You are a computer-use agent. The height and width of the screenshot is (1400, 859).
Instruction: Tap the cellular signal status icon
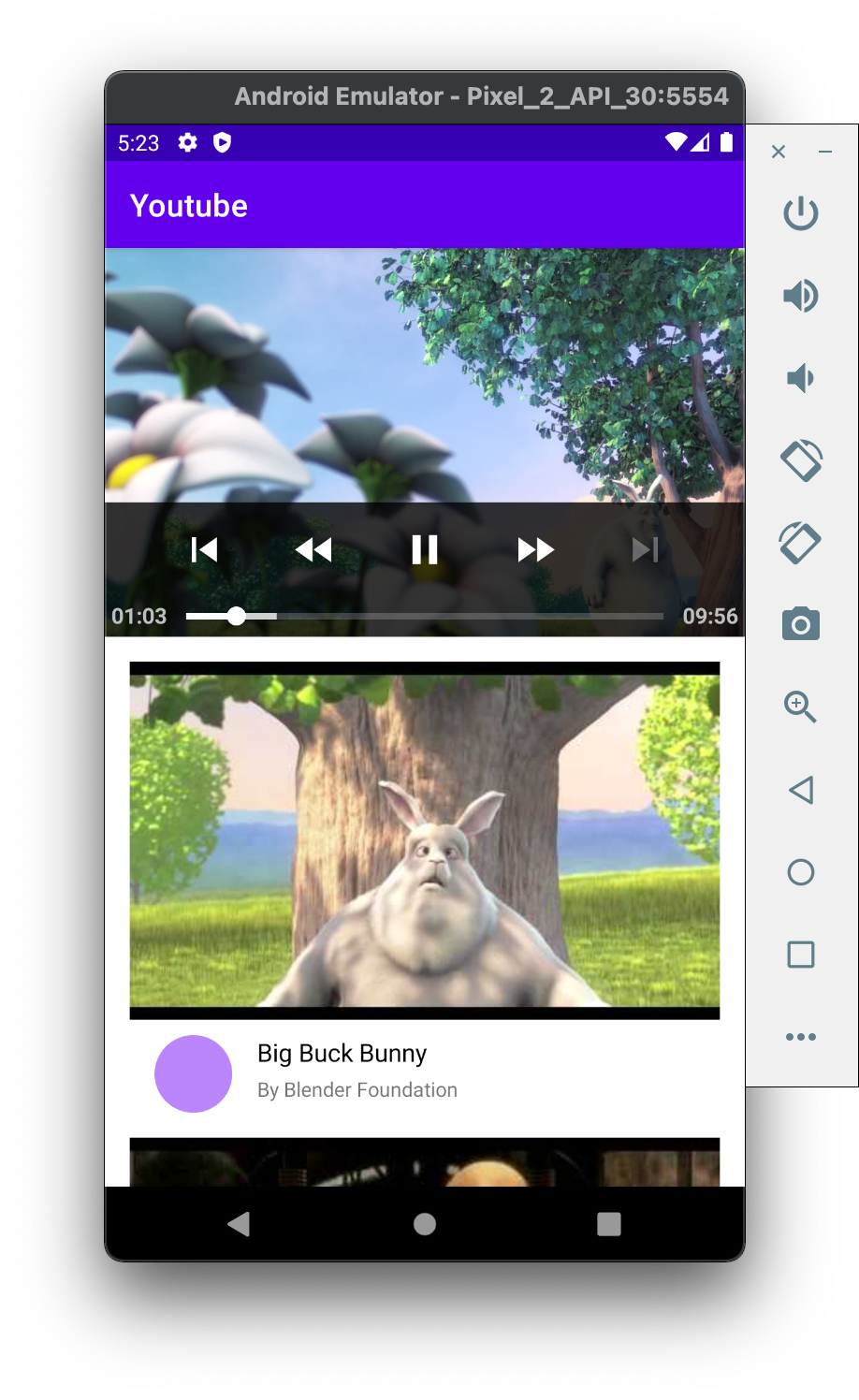pyautogui.click(x=701, y=142)
